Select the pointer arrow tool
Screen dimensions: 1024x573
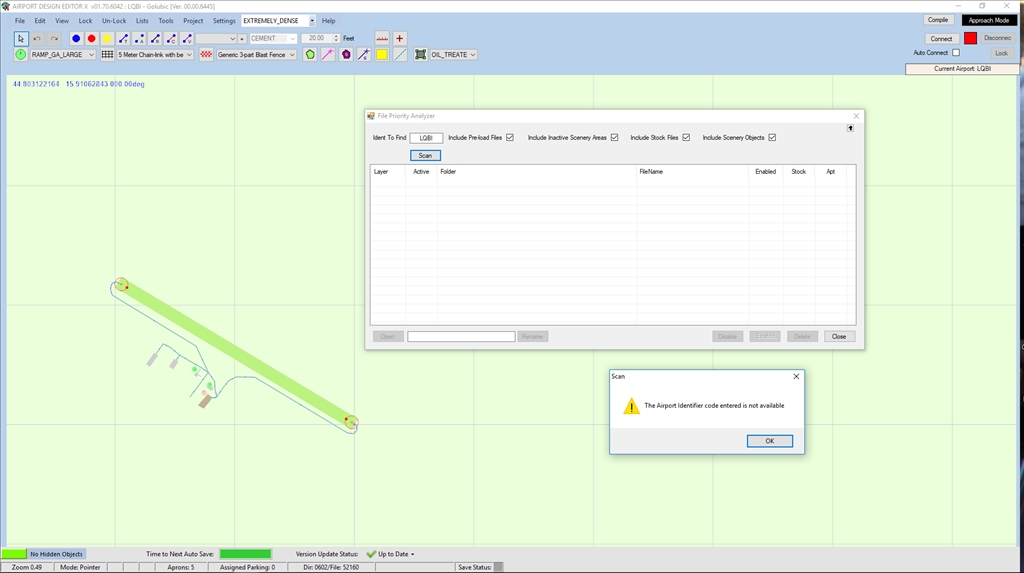click(x=21, y=39)
